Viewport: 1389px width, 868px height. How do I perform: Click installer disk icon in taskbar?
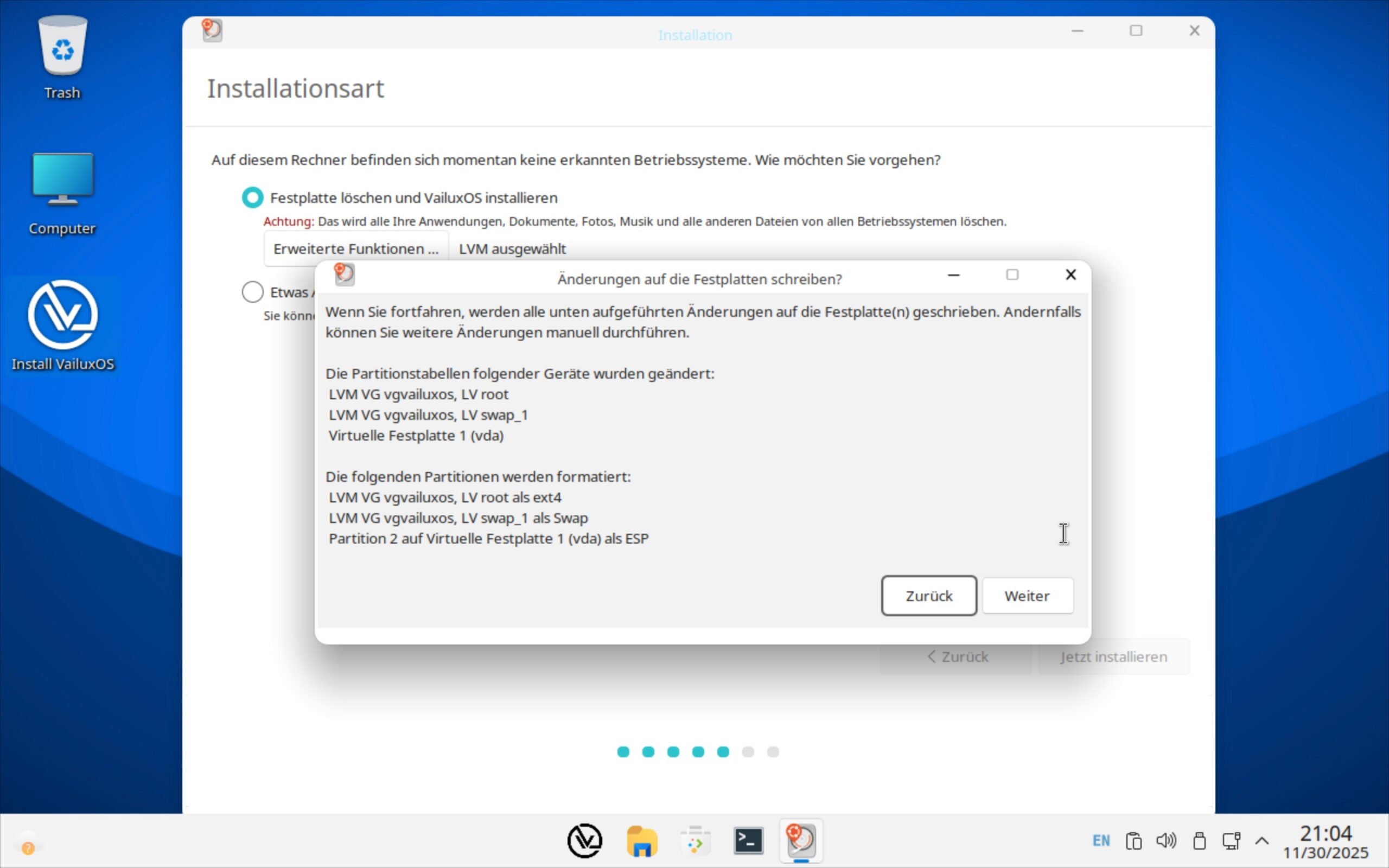801,841
